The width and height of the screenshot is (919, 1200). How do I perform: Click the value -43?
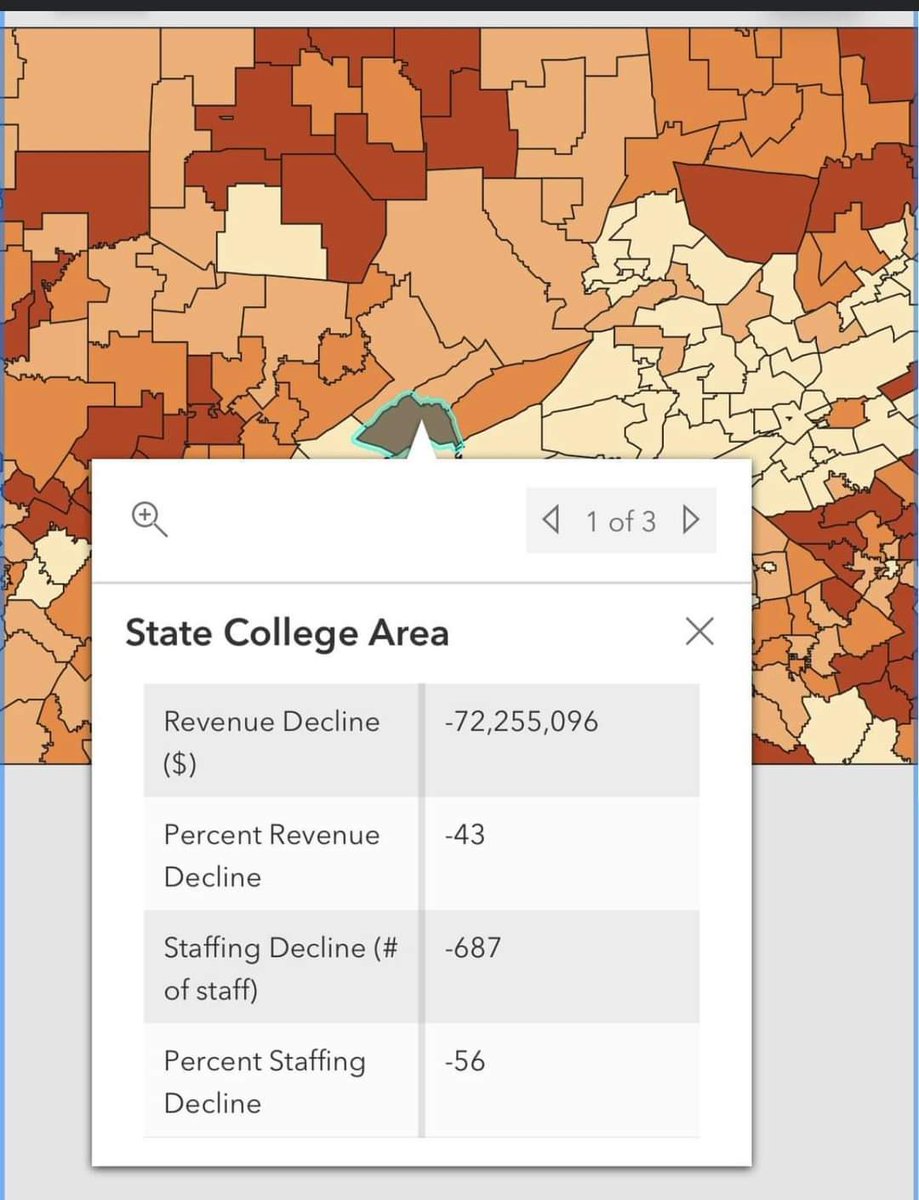point(465,834)
